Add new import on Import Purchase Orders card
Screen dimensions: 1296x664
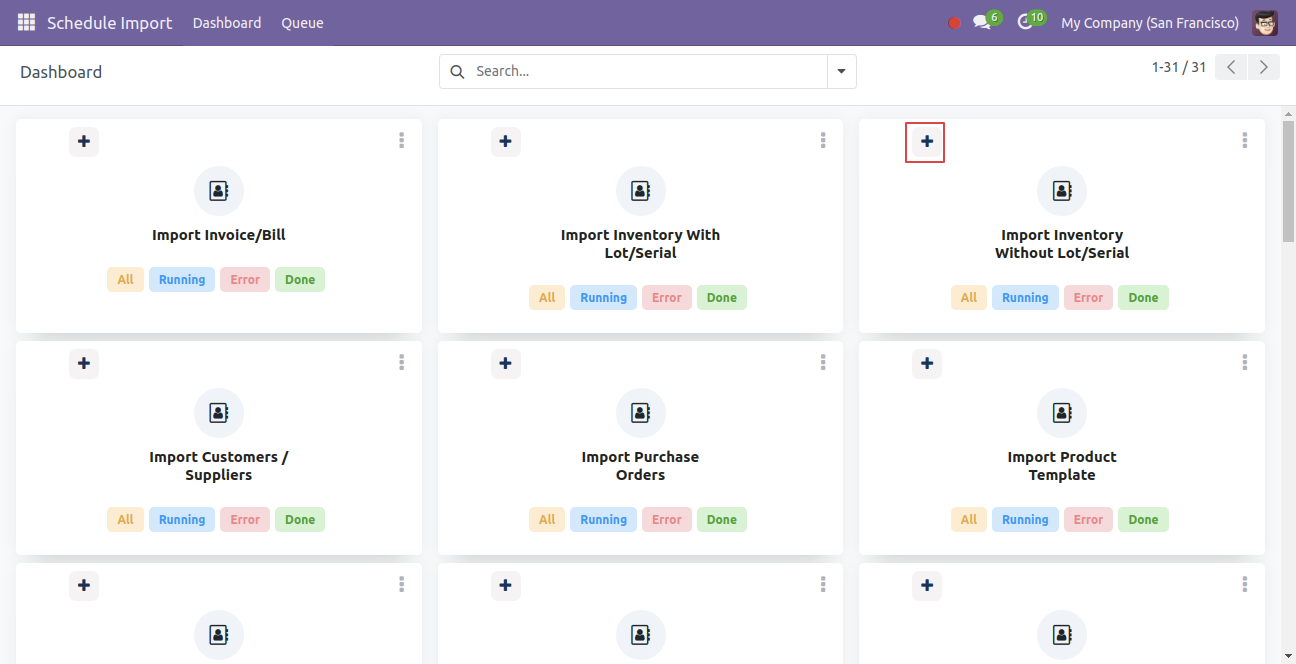pyautogui.click(x=506, y=363)
